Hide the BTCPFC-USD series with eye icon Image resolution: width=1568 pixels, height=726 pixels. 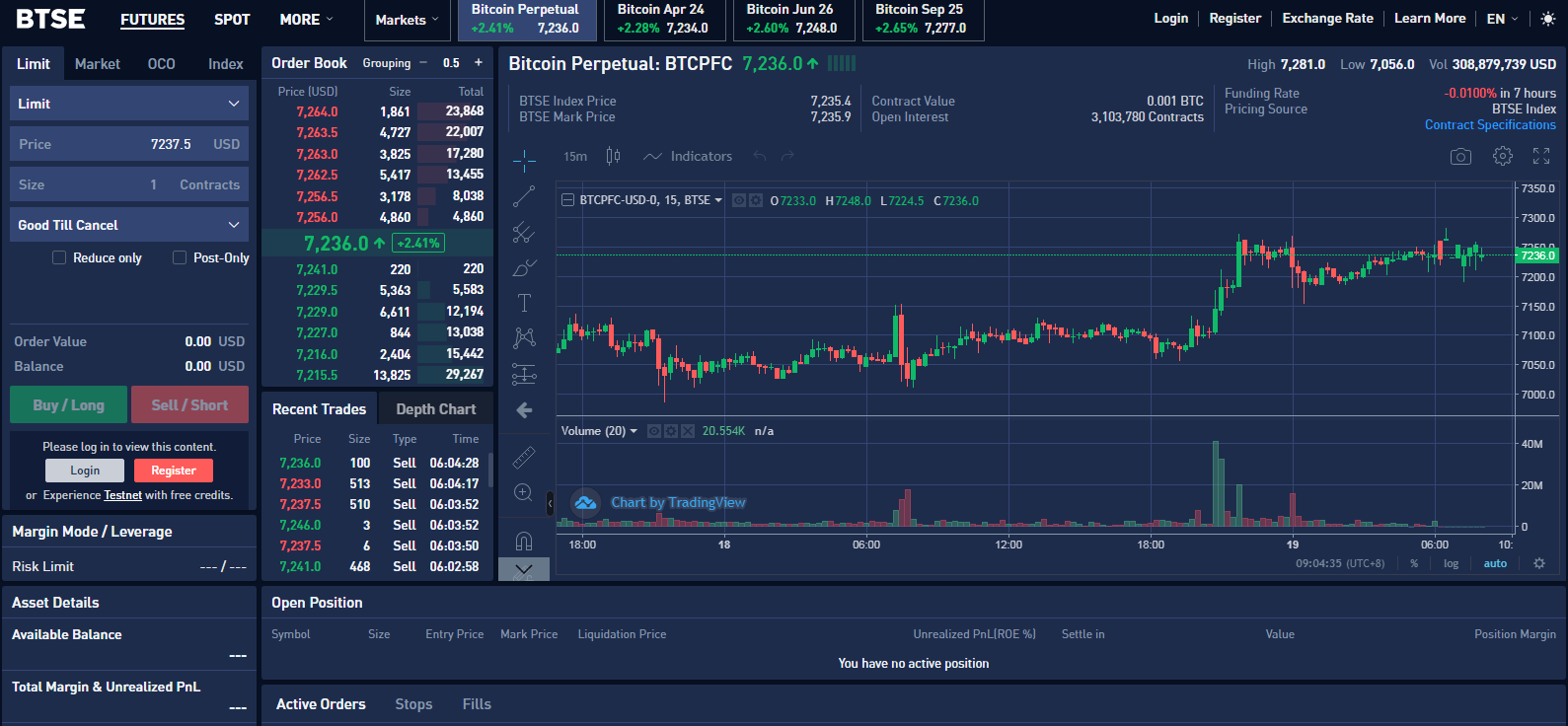click(739, 200)
